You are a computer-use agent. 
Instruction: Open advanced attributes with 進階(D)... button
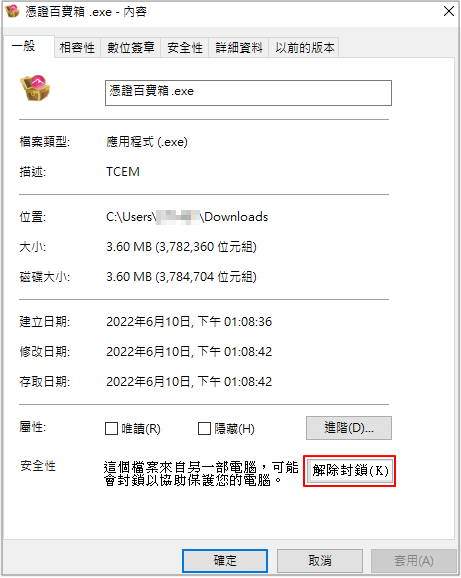click(349, 428)
